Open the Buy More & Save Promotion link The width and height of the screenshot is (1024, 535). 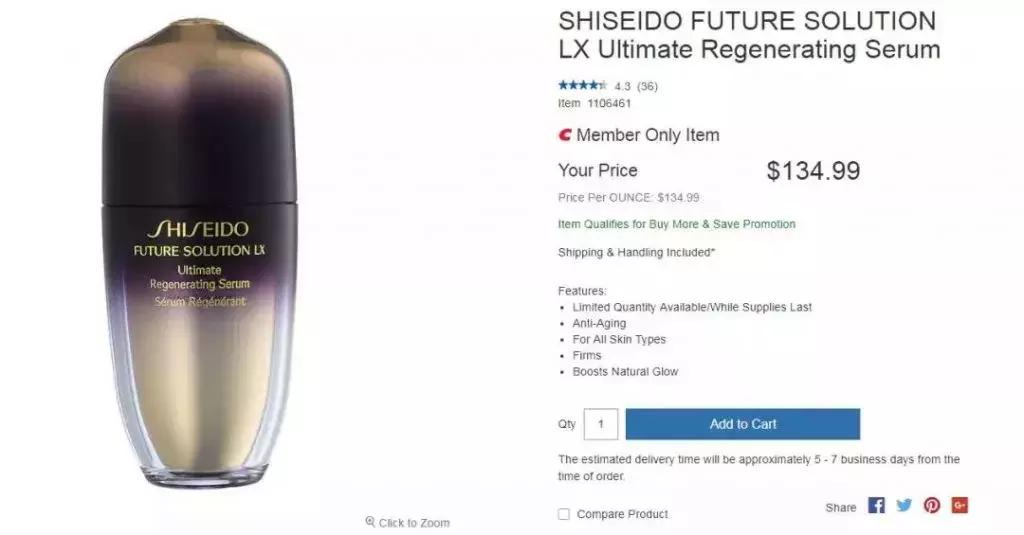pos(677,224)
